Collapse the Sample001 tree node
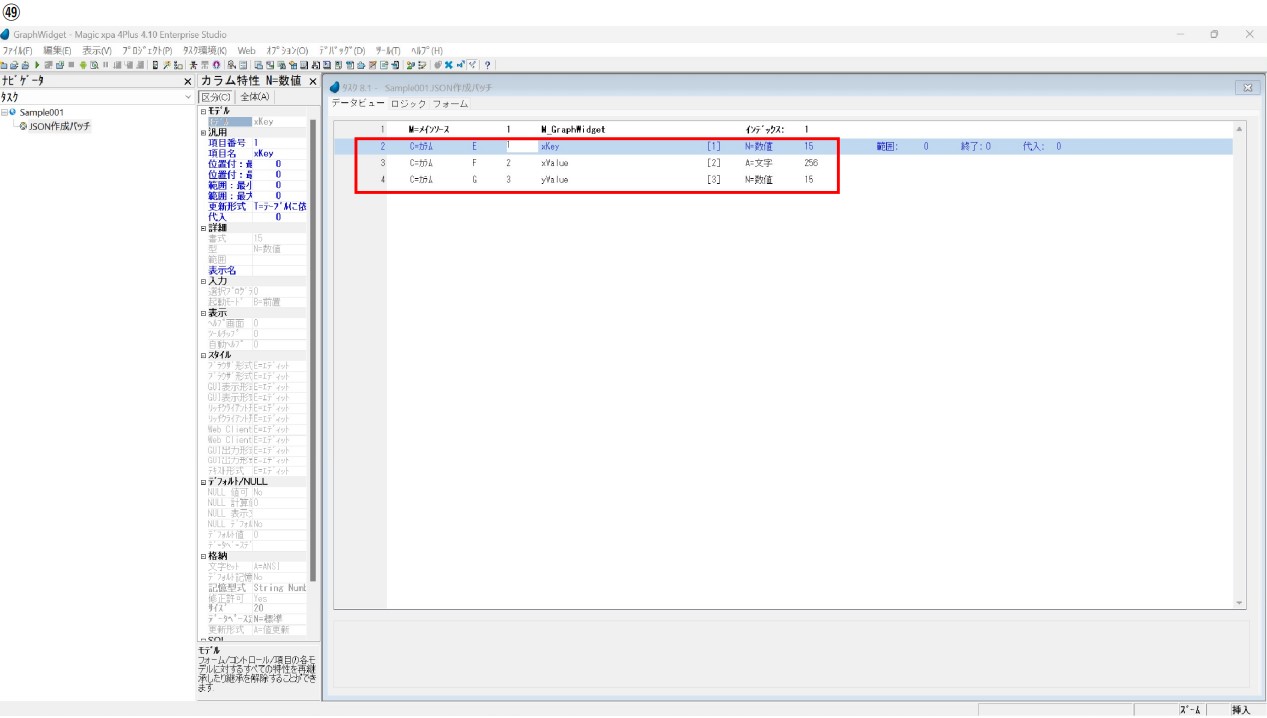Screen dimensions: 1267x718 coord(4,113)
